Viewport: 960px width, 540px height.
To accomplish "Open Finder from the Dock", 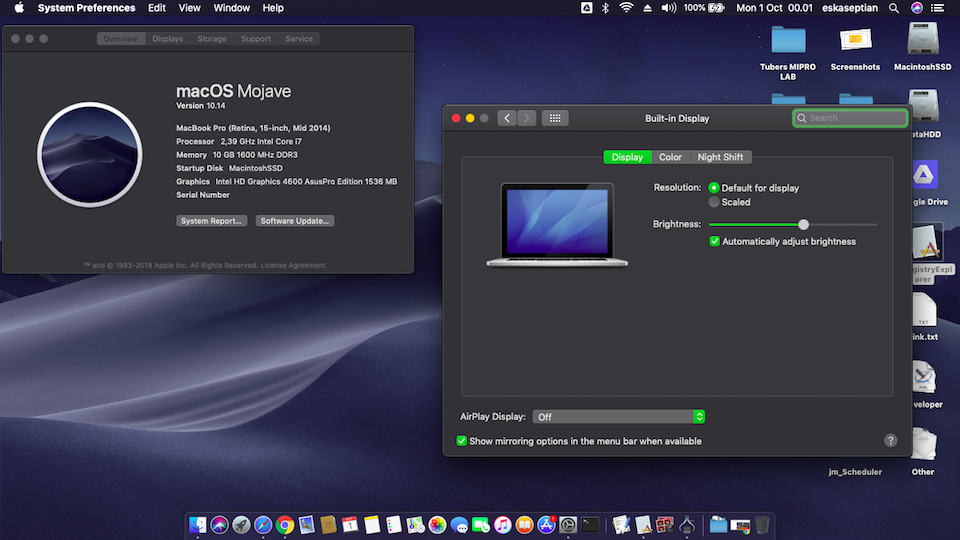I will 198,525.
